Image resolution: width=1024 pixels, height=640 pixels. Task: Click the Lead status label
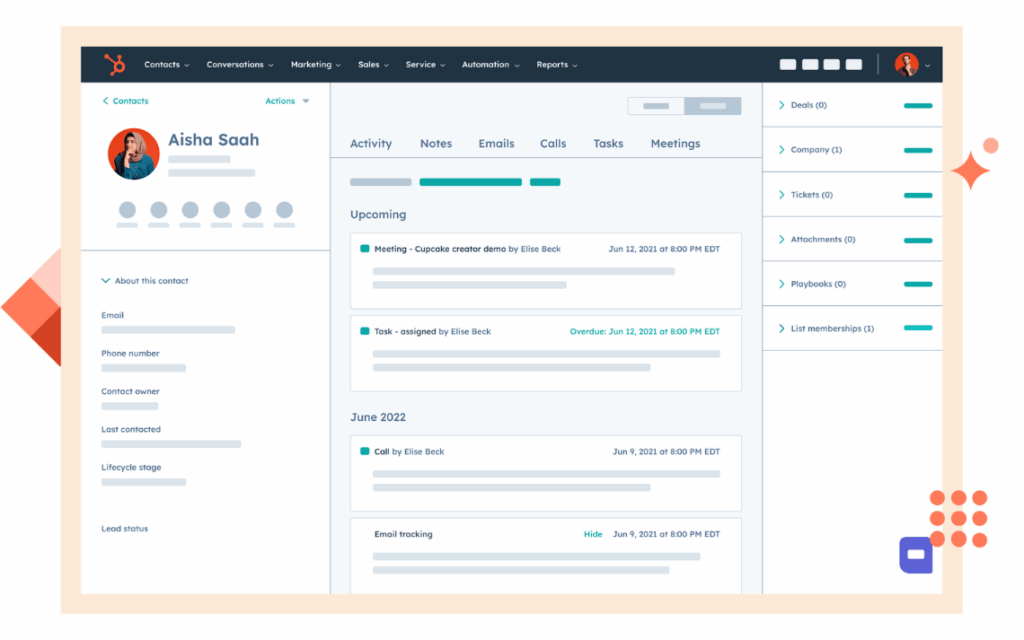(125, 528)
